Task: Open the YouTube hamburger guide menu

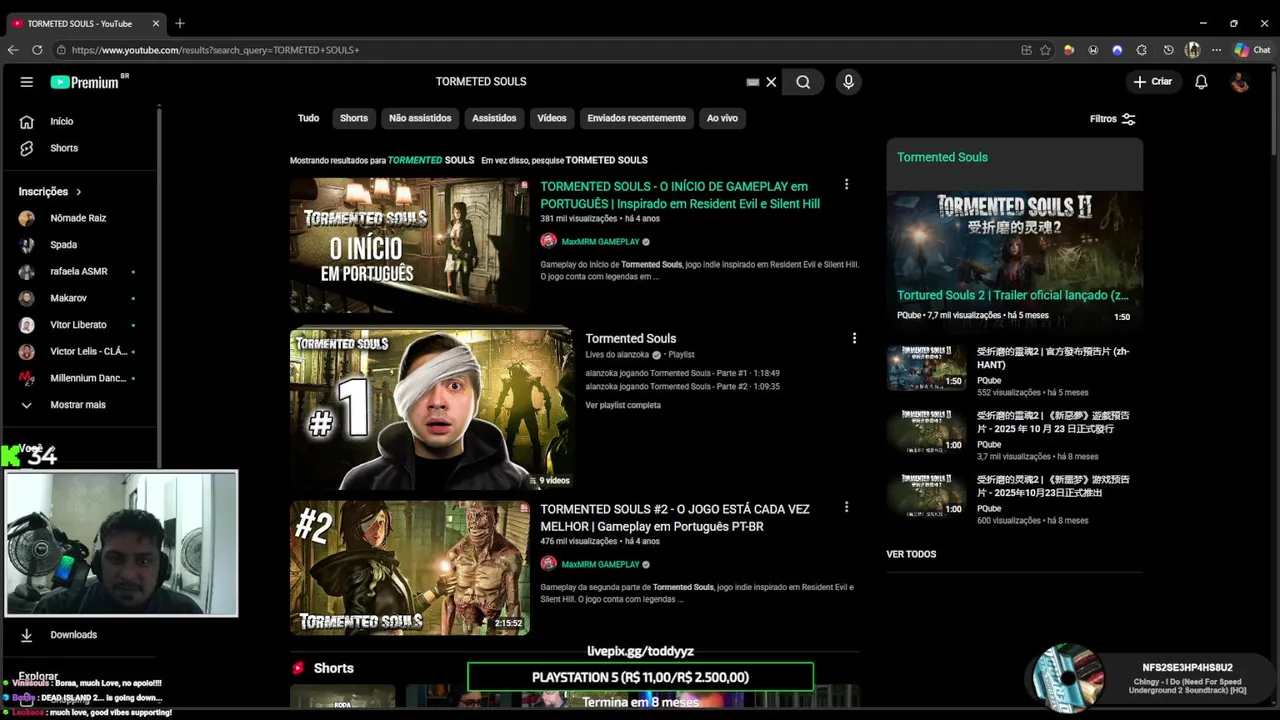Action: pyautogui.click(x=27, y=82)
